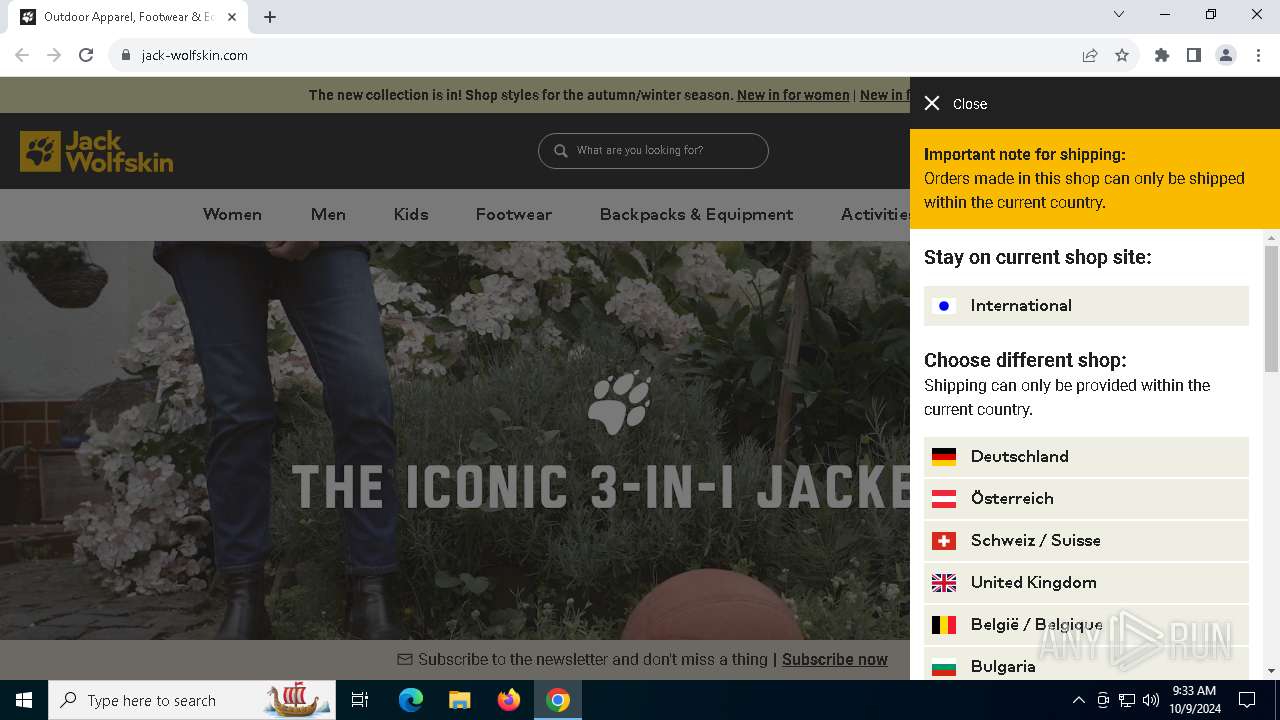Click the International flag icon
Image resolution: width=1280 pixels, height=720 pixels.
point(944,306)
